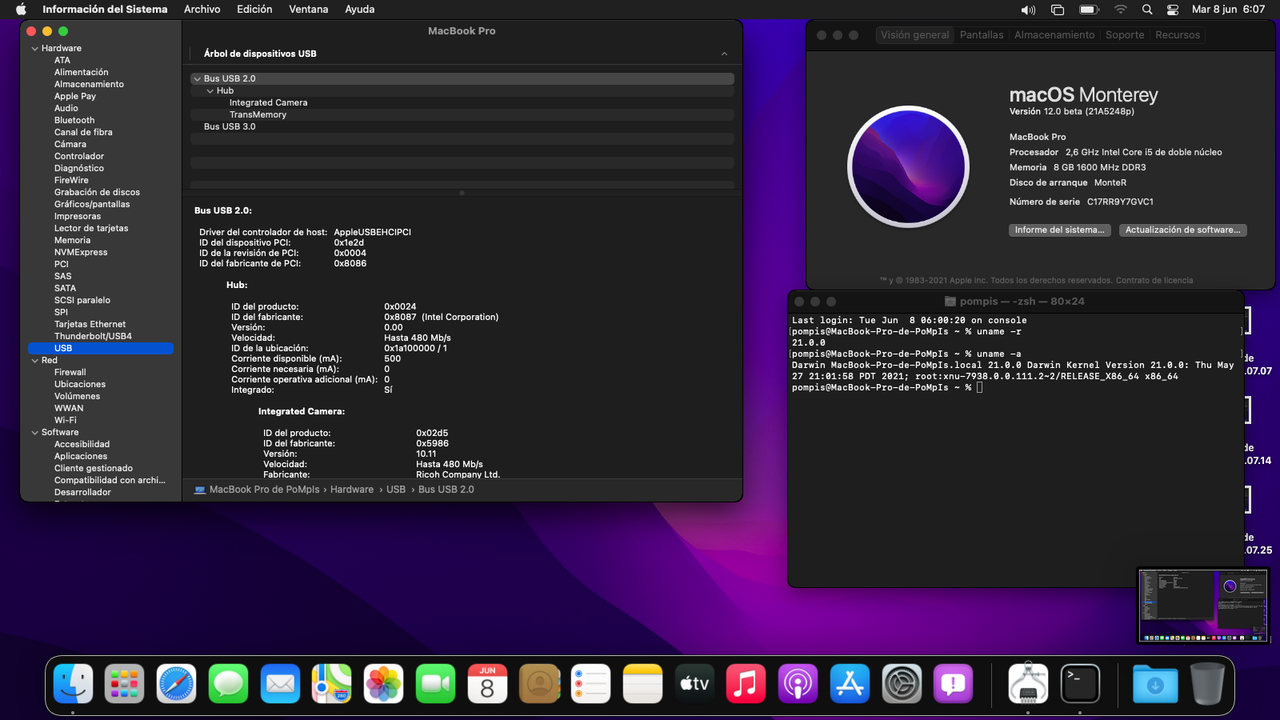Screen dimensions: 1280x720
Task: Open Finder from the dock
Action: (x=73, y=685)
